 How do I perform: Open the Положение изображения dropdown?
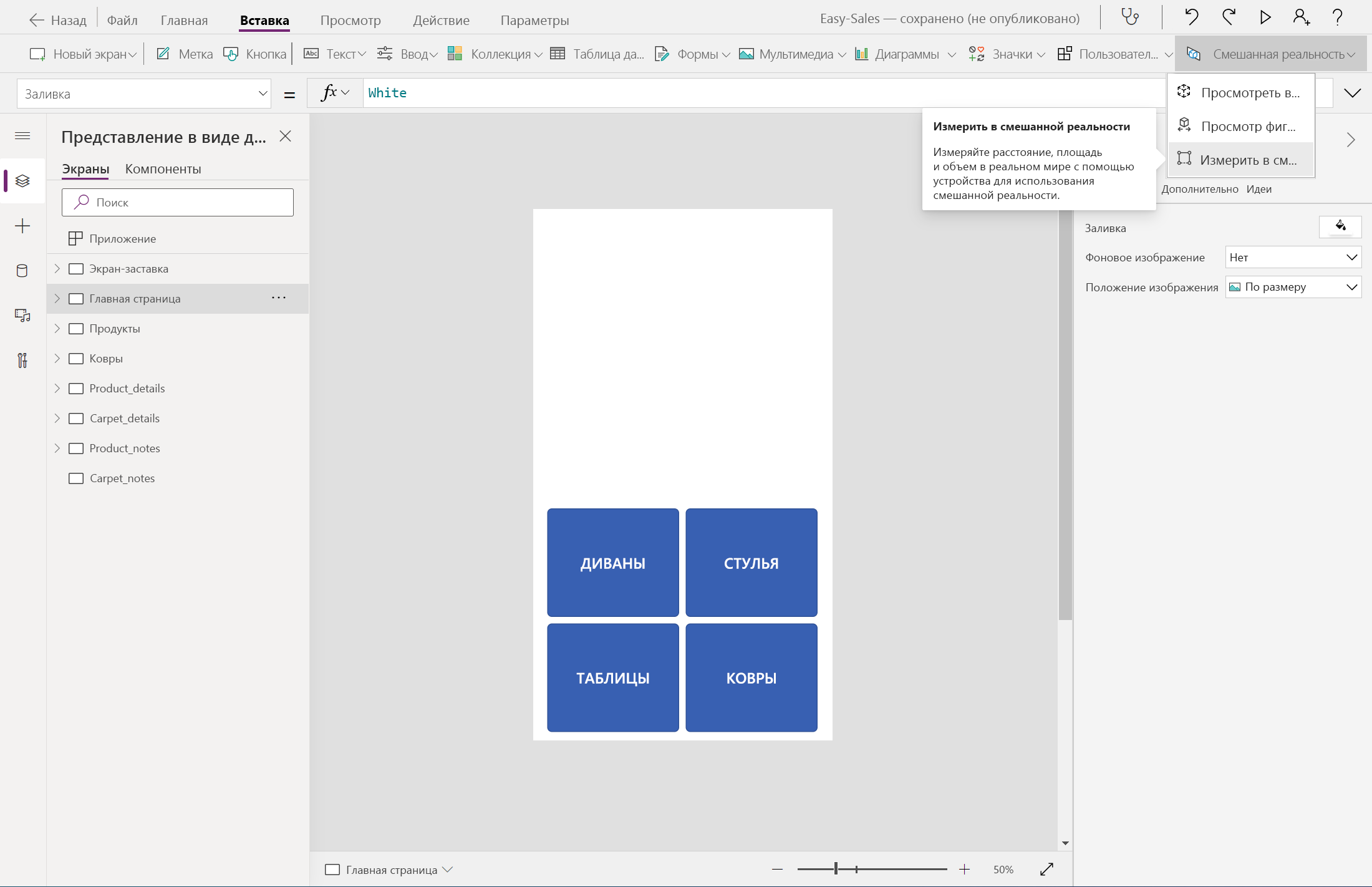tap(1293, 287)
